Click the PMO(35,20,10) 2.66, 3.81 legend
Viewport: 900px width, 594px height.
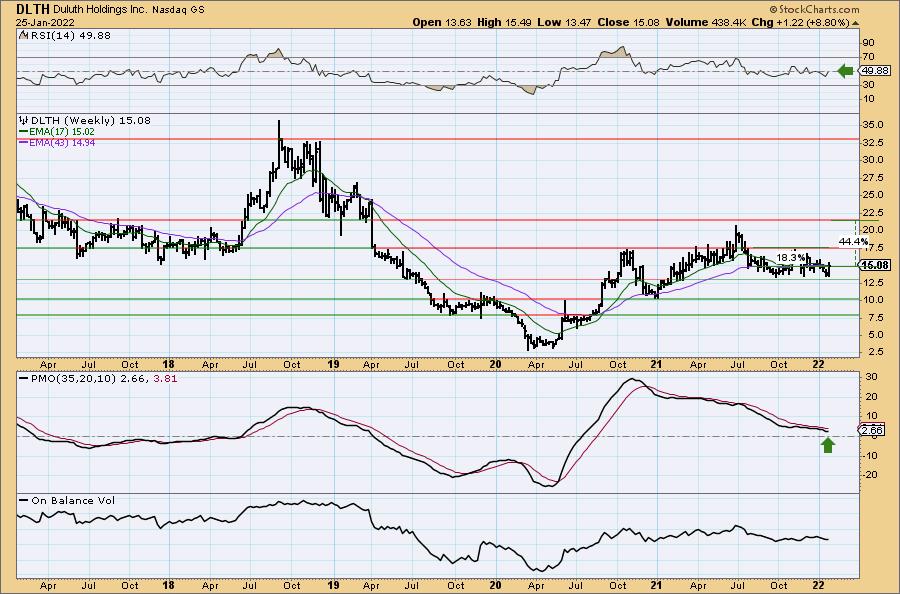[97, 379]
